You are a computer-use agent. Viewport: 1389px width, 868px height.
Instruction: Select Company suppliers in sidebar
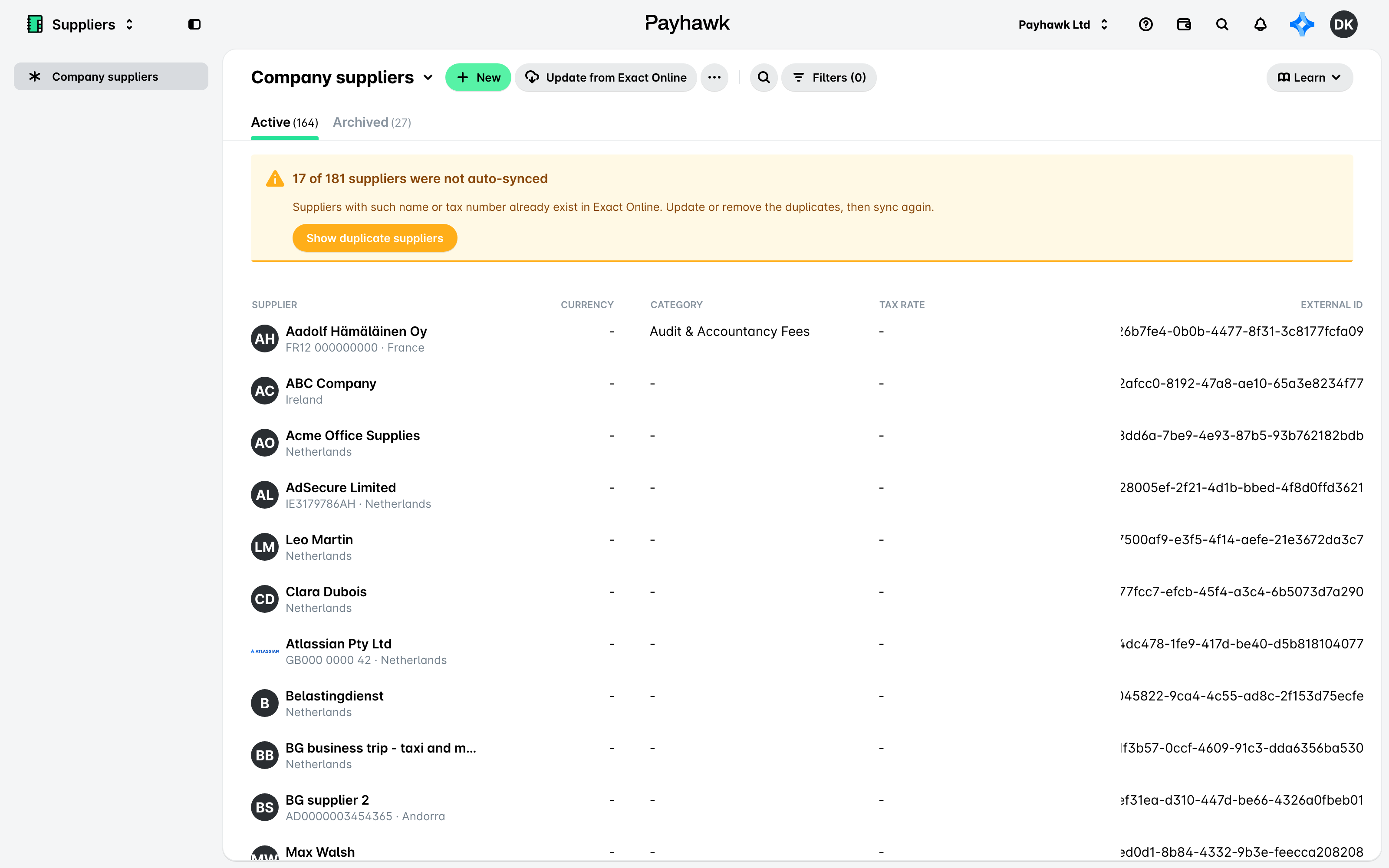tap(111, 76)
